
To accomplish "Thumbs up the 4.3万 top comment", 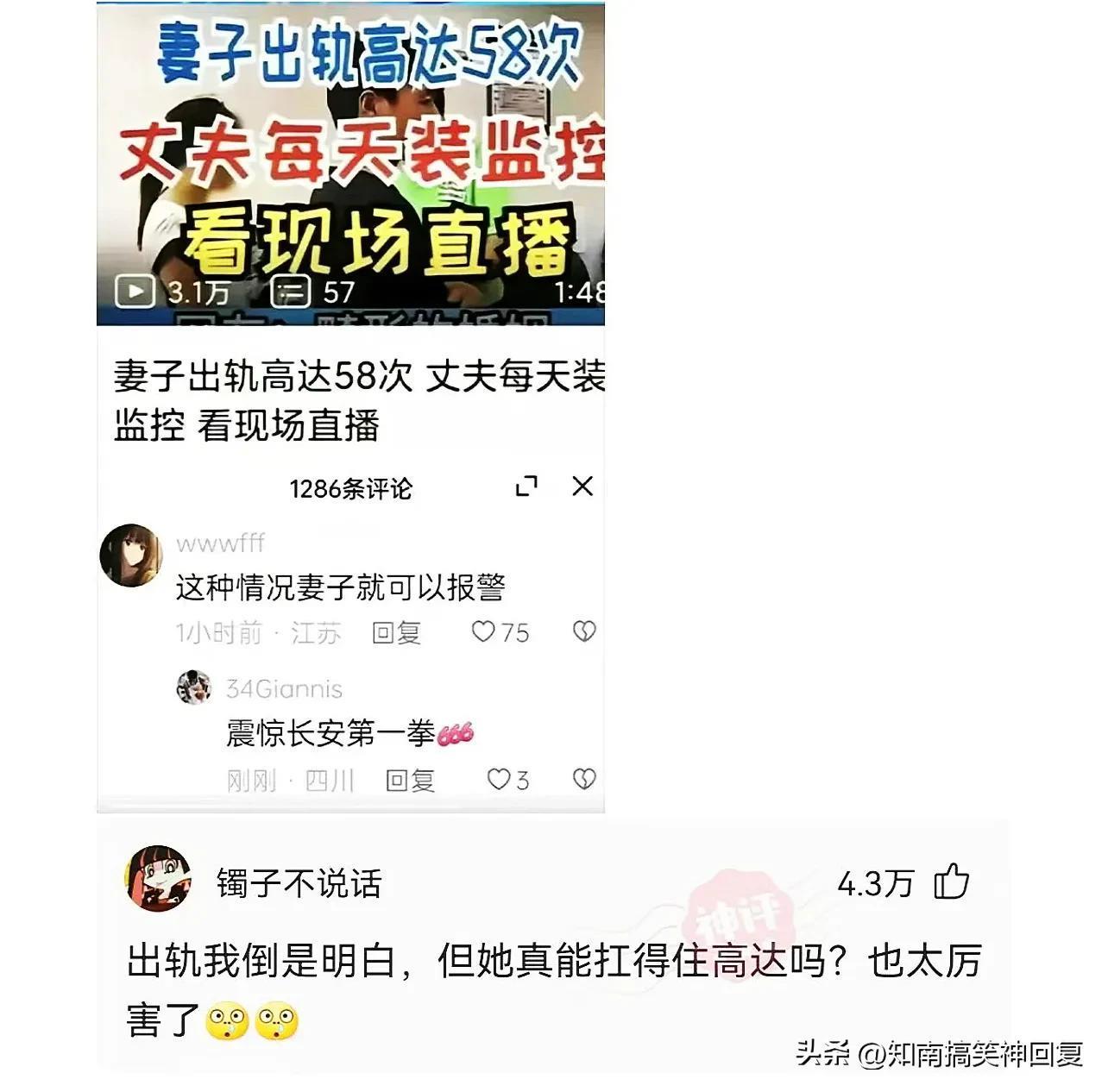I will (952, 882).
